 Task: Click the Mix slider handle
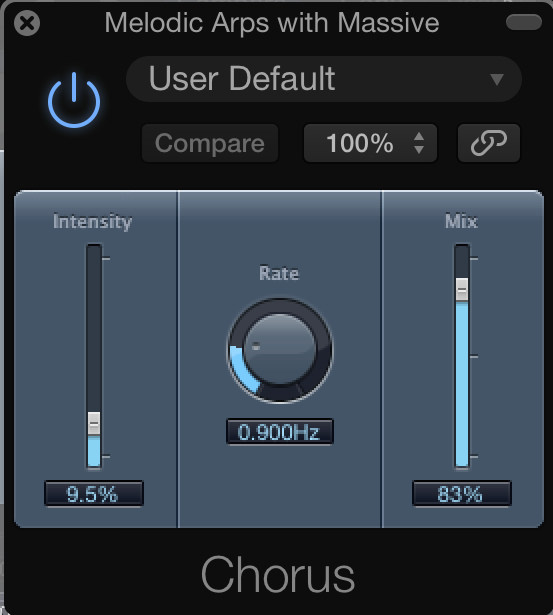pyautogui.click(x=462, y=289)
